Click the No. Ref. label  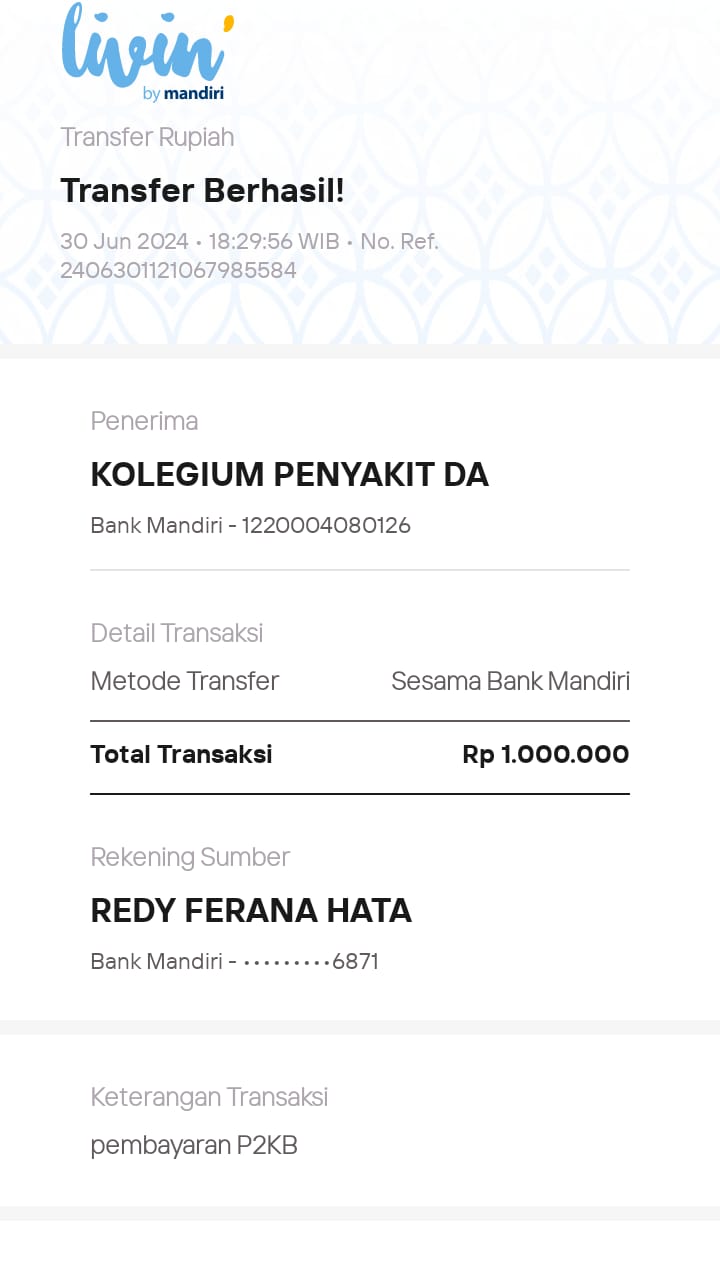(399, 242)
